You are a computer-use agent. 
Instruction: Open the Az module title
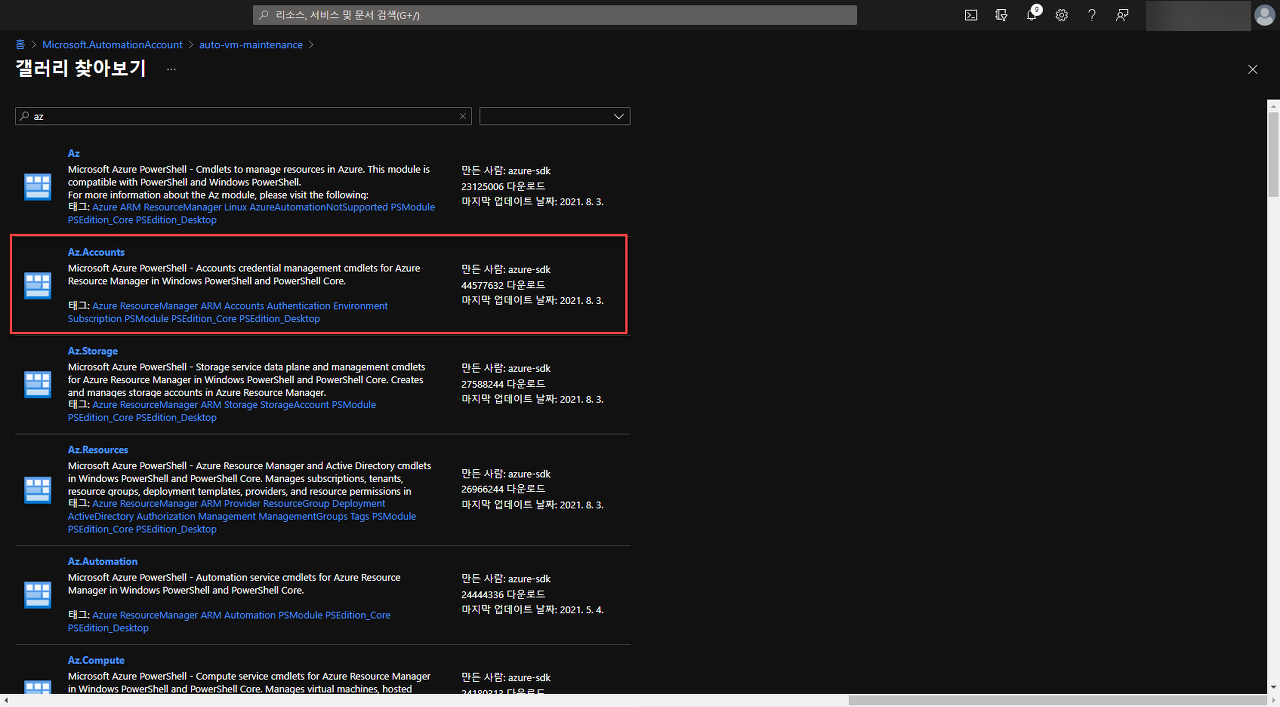point(74,153)
